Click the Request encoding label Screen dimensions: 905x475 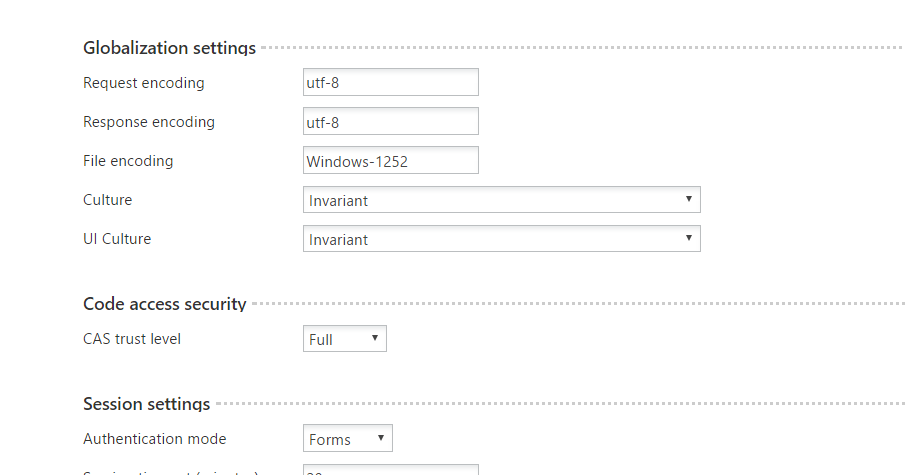click(x=143, y=83)
